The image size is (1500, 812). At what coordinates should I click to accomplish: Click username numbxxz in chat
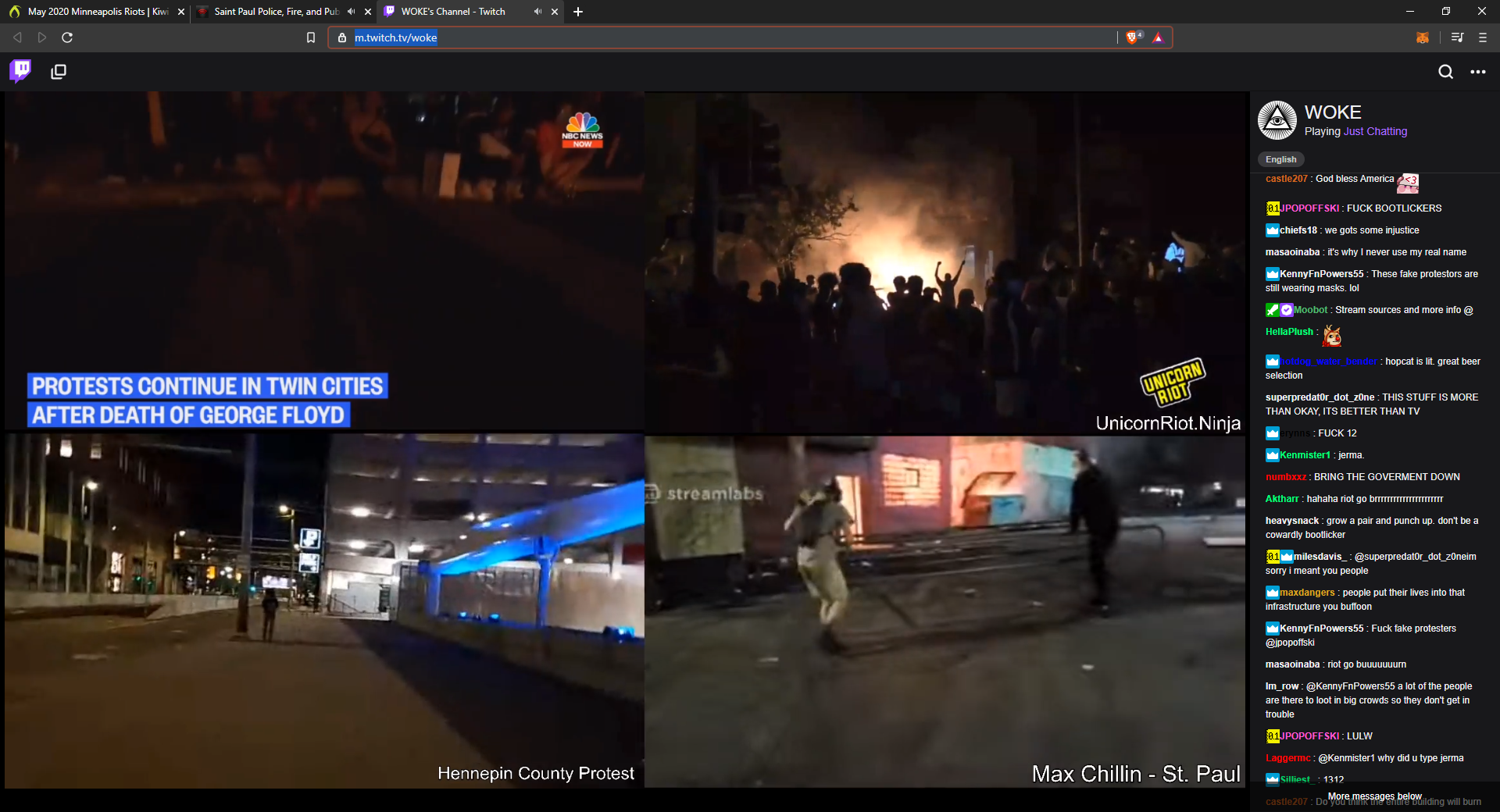(1286, 477)
